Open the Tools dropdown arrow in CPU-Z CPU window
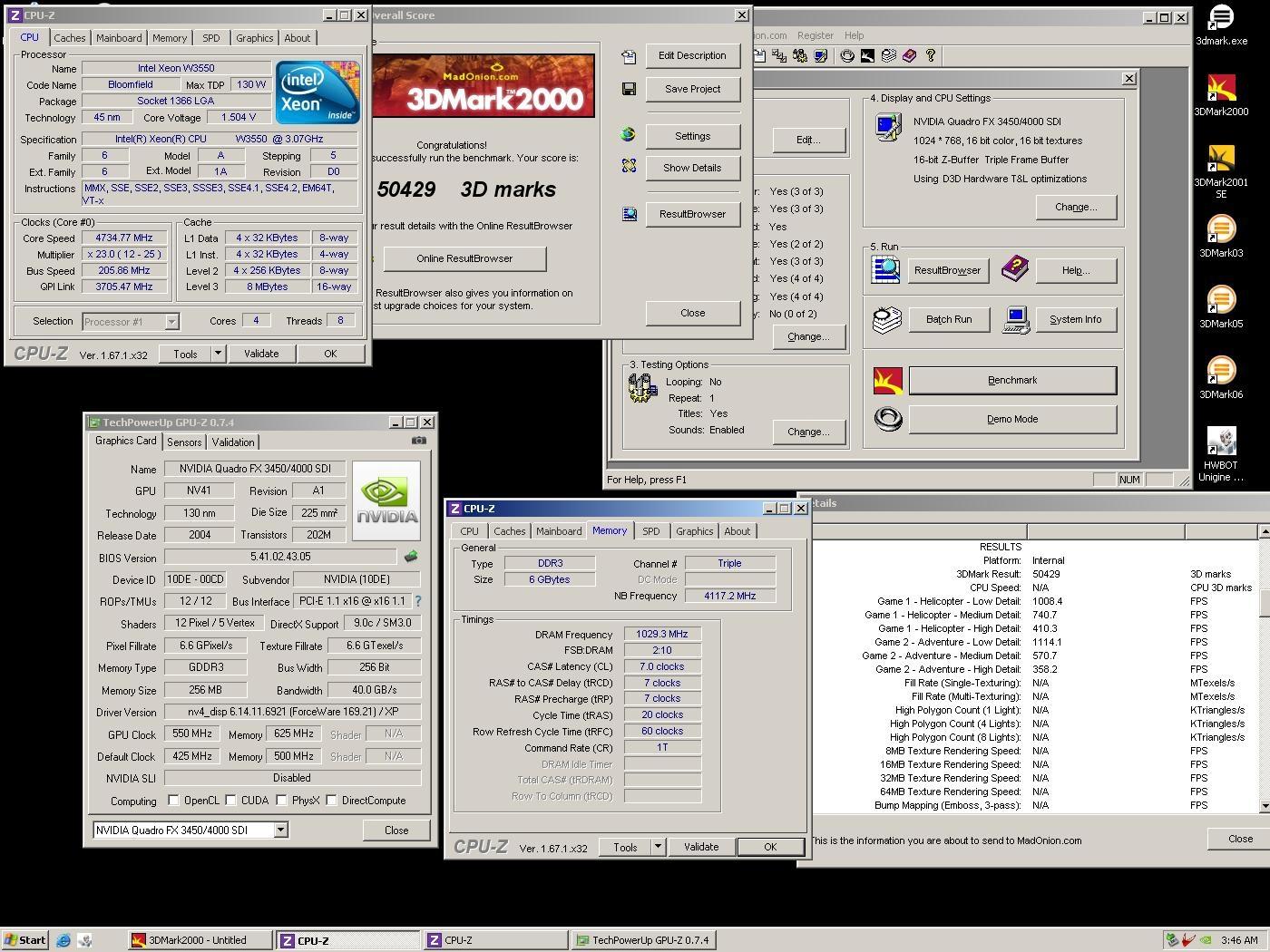Image resolution: width=1270 pixels, height=952 pixels. pyautogui.click(x=218, y=354)
